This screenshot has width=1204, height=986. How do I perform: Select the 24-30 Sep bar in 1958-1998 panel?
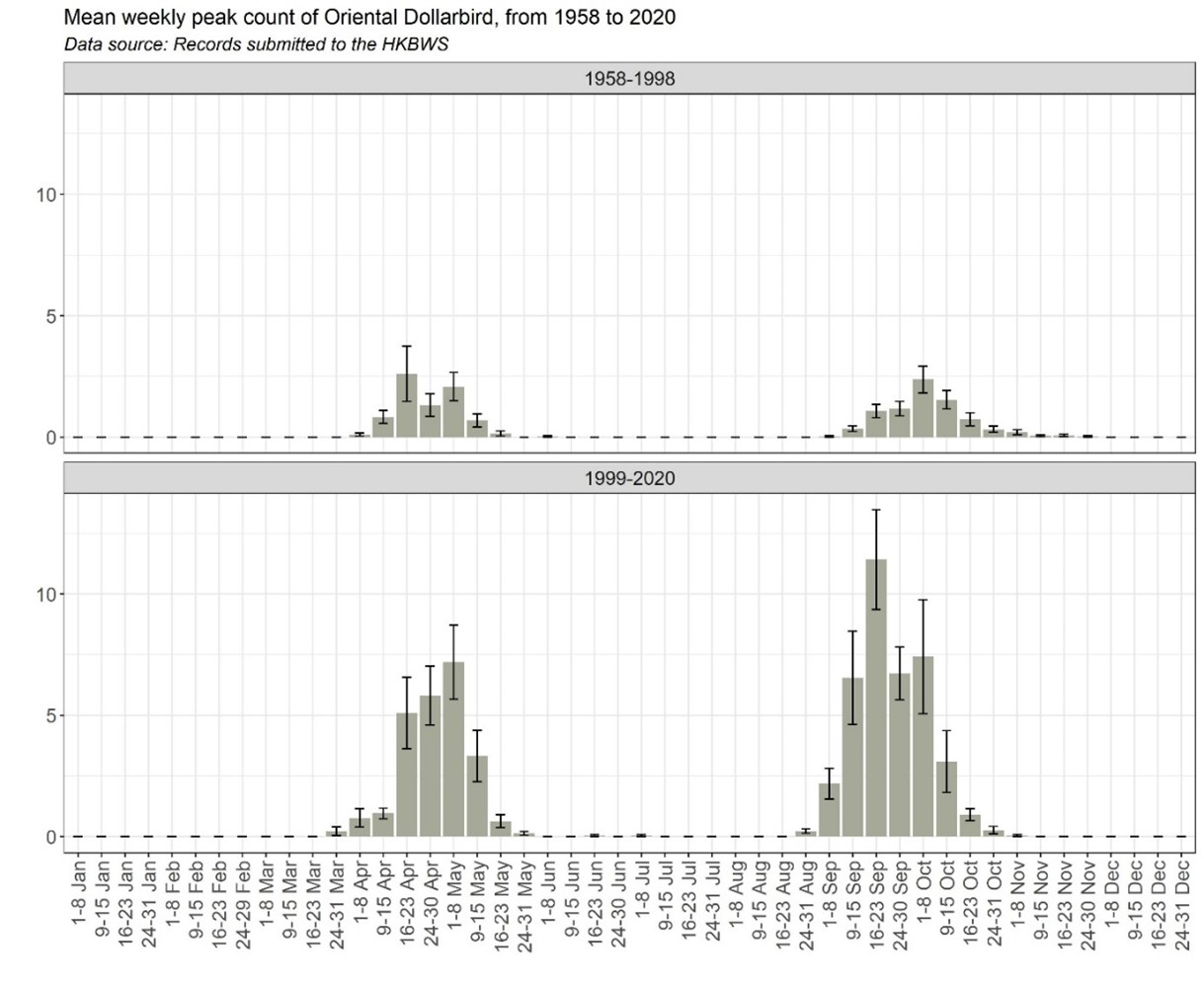click(x=900, y=423)
